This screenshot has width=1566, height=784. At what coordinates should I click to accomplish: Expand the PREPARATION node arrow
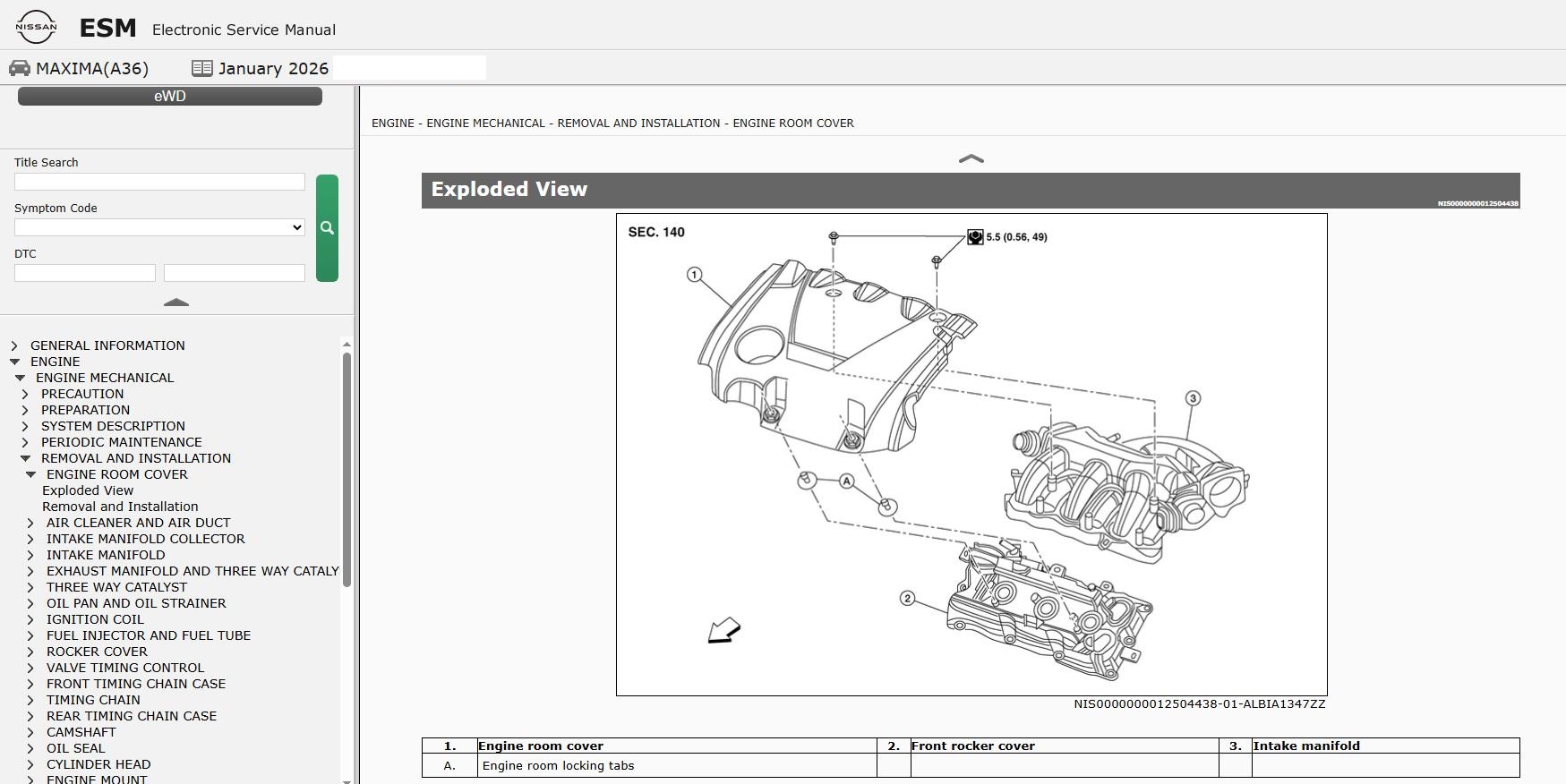point(25,410)
